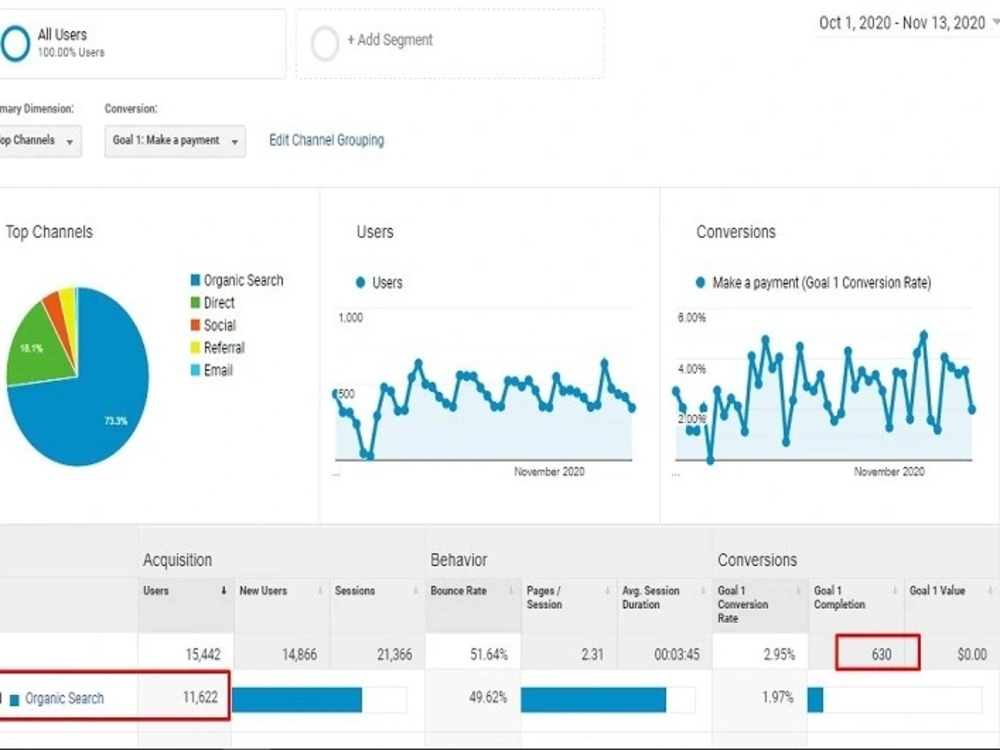The height and width of the screenshot is (750, 1000).
Task: Click the goal value $0.00
Action: 972,654
